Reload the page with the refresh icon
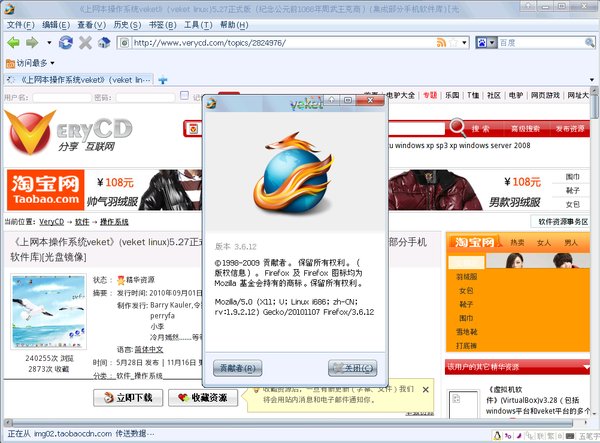This screenshot has height=443, width=600. coord(66,42)
